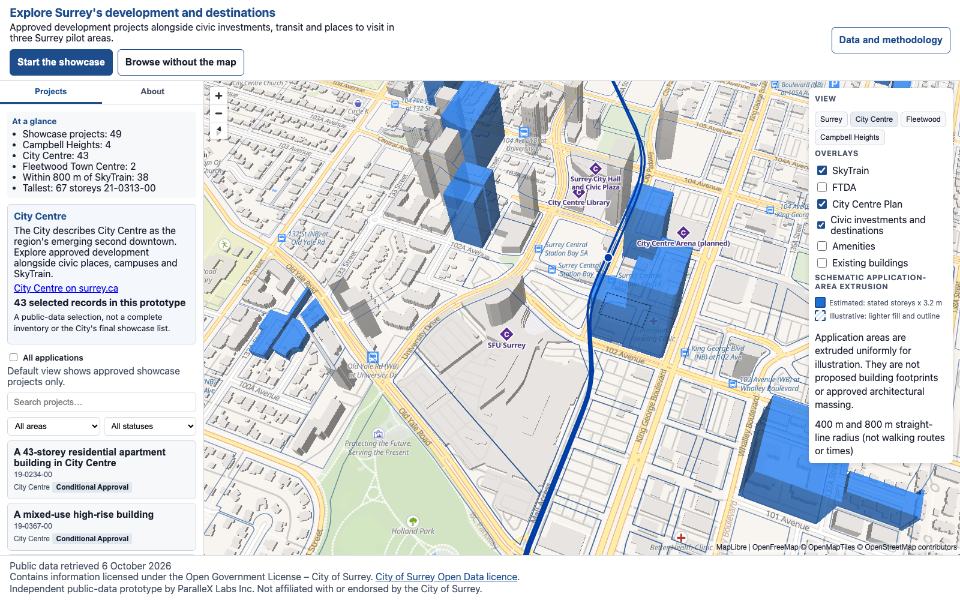Select City Centre Arena (planned) marker
960x600 pixels.
tap(683, 233)
